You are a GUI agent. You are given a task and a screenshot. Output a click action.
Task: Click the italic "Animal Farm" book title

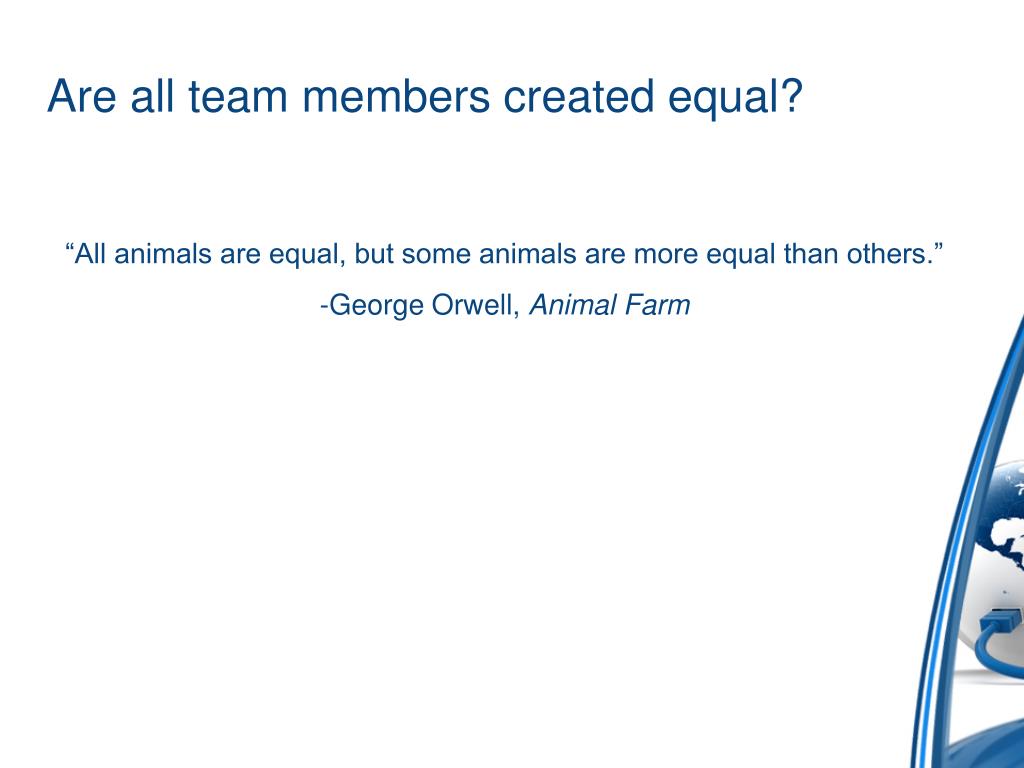[610, 305]
